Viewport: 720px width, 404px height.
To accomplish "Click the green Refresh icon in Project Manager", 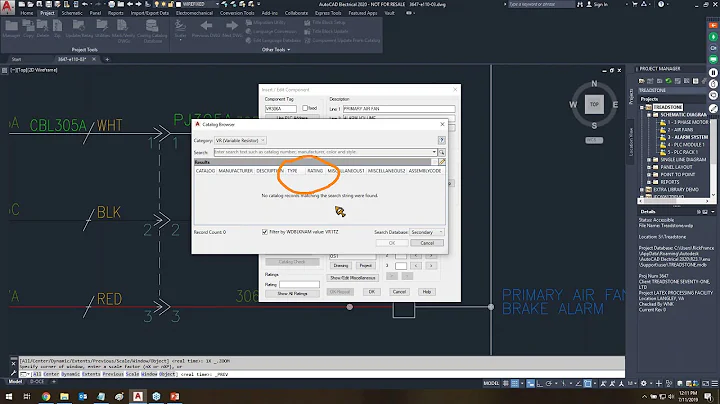I will coord(669,81).
